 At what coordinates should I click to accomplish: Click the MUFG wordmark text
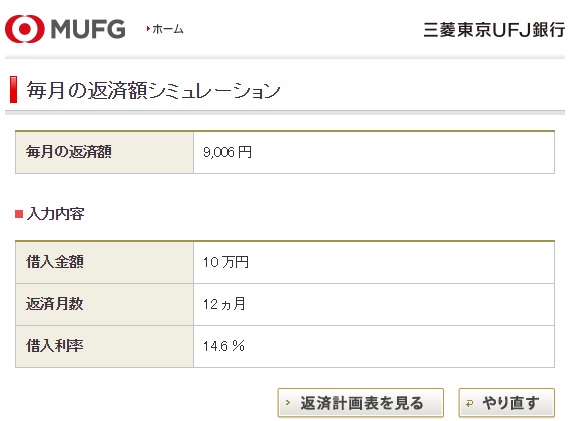(88, 29)
